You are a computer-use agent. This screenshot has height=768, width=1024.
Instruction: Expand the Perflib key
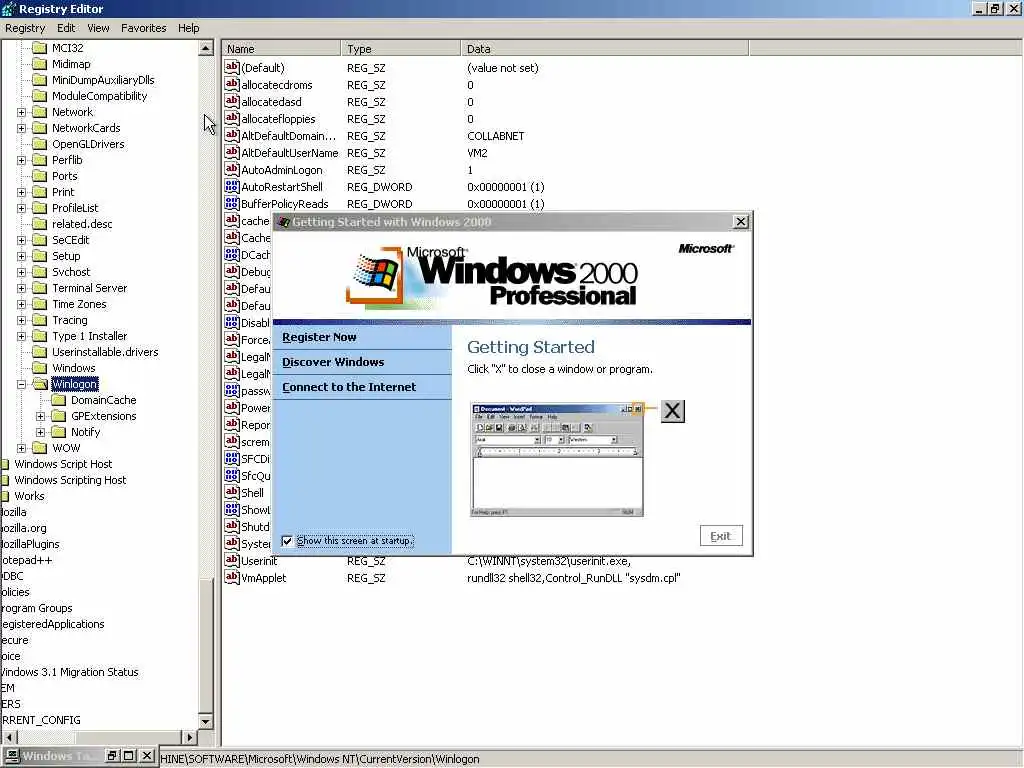coord(22,160)
